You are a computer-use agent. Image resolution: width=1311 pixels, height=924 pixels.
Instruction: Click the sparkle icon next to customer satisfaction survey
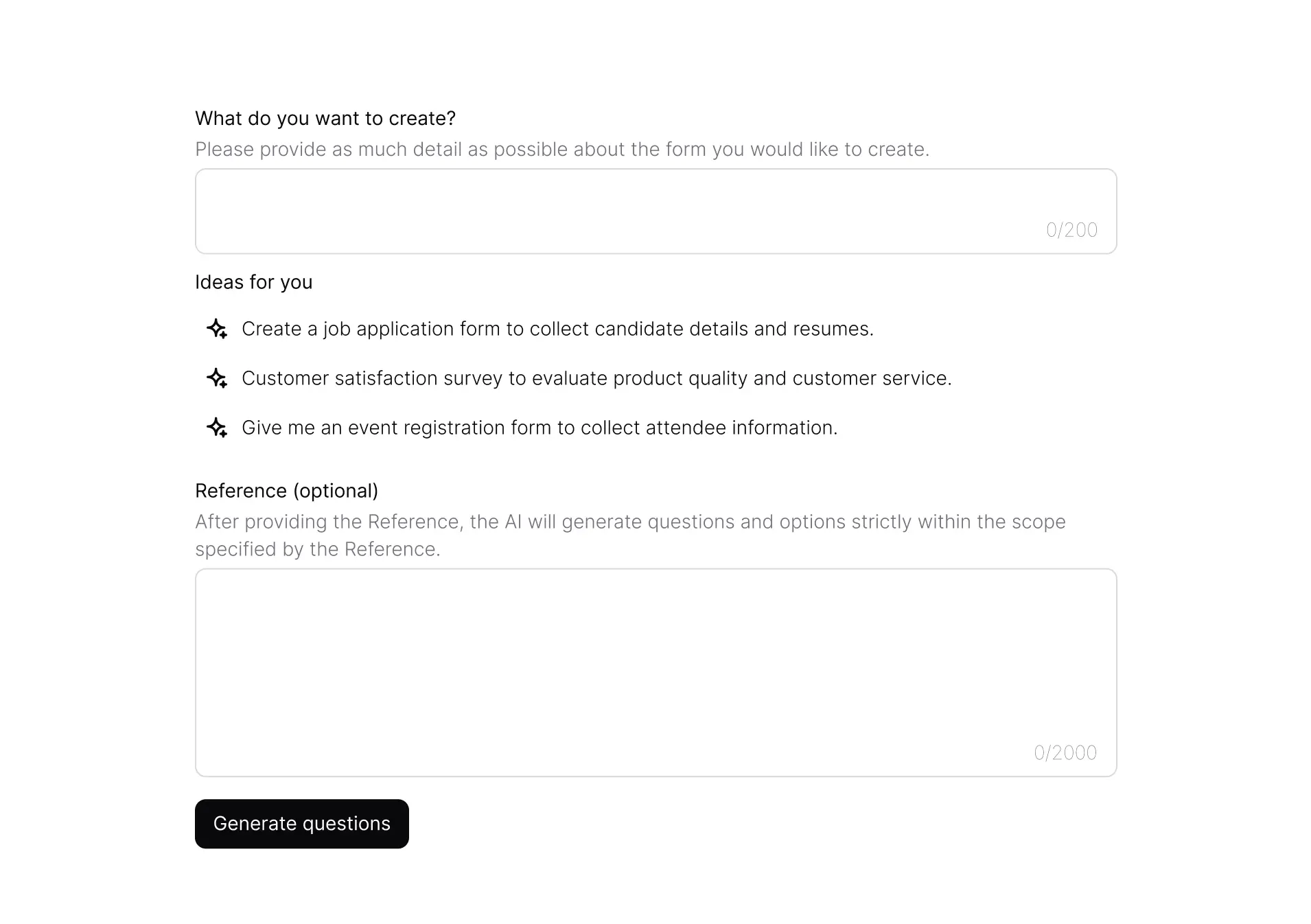click(x=217, y=378)
